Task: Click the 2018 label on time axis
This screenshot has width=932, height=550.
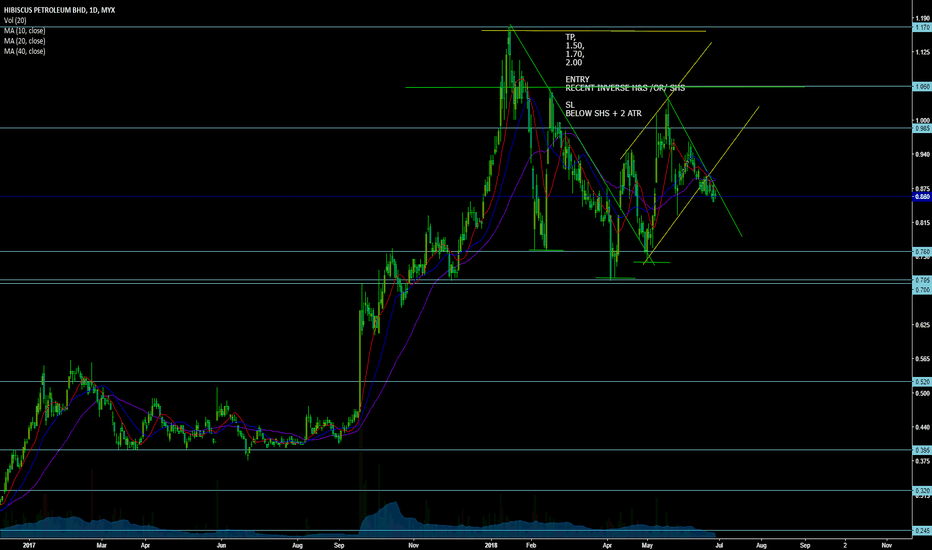Action: (492, 545)
